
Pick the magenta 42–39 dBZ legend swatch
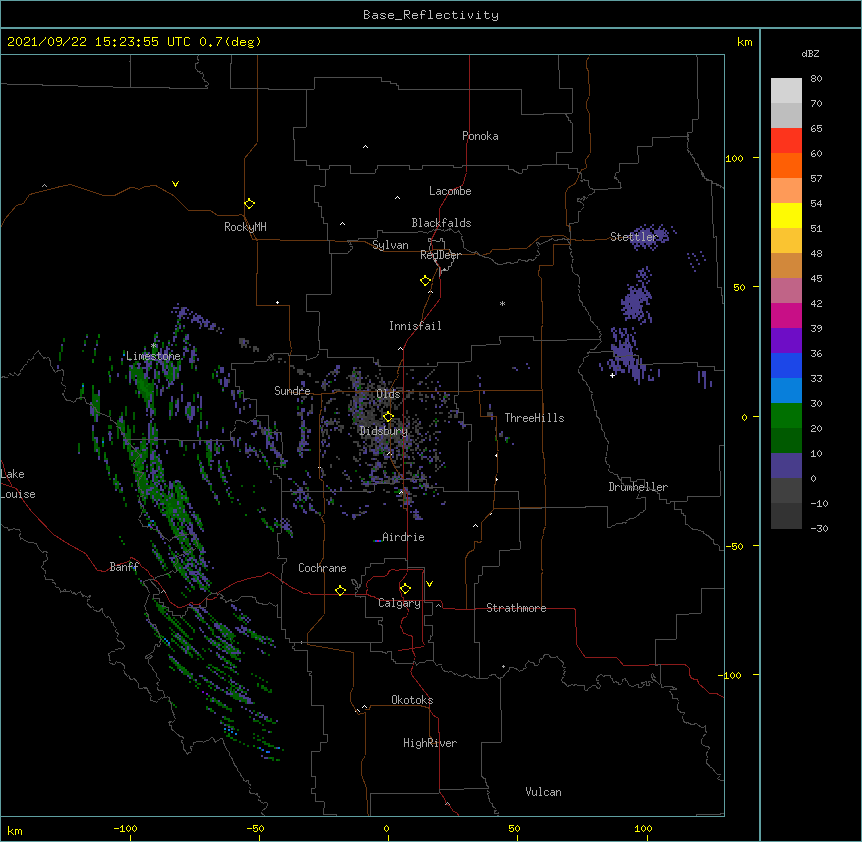[786, 315]
